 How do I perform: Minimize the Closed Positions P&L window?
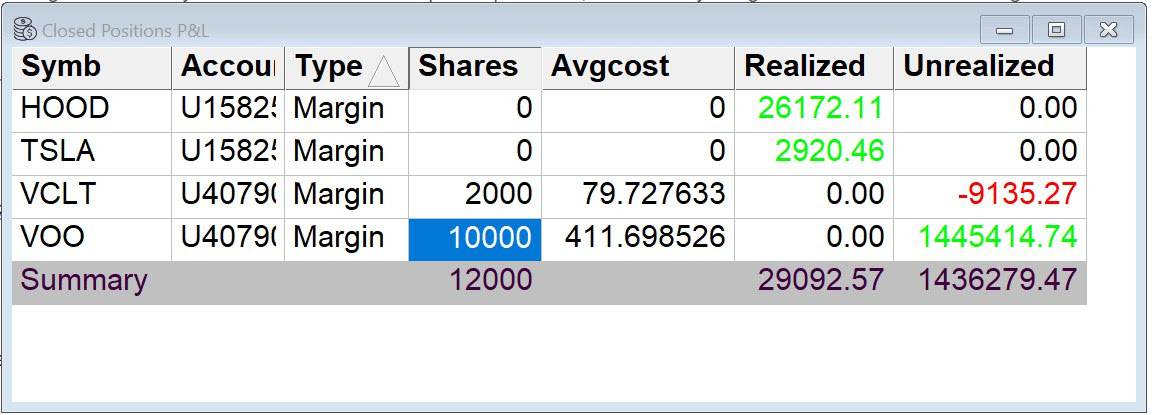click(x=1004, y=30)
